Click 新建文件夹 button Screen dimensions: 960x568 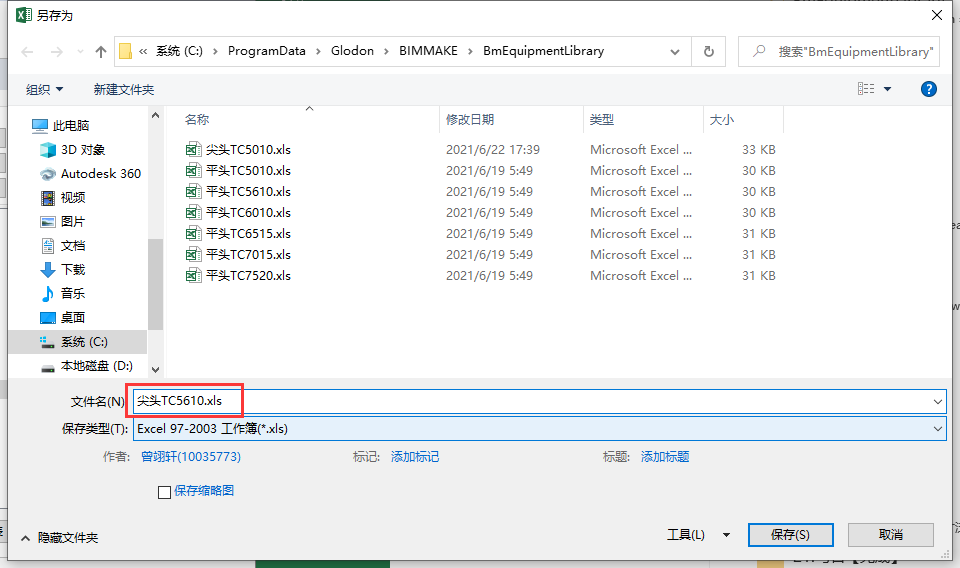pyautogui.click(x=124, y=89)
